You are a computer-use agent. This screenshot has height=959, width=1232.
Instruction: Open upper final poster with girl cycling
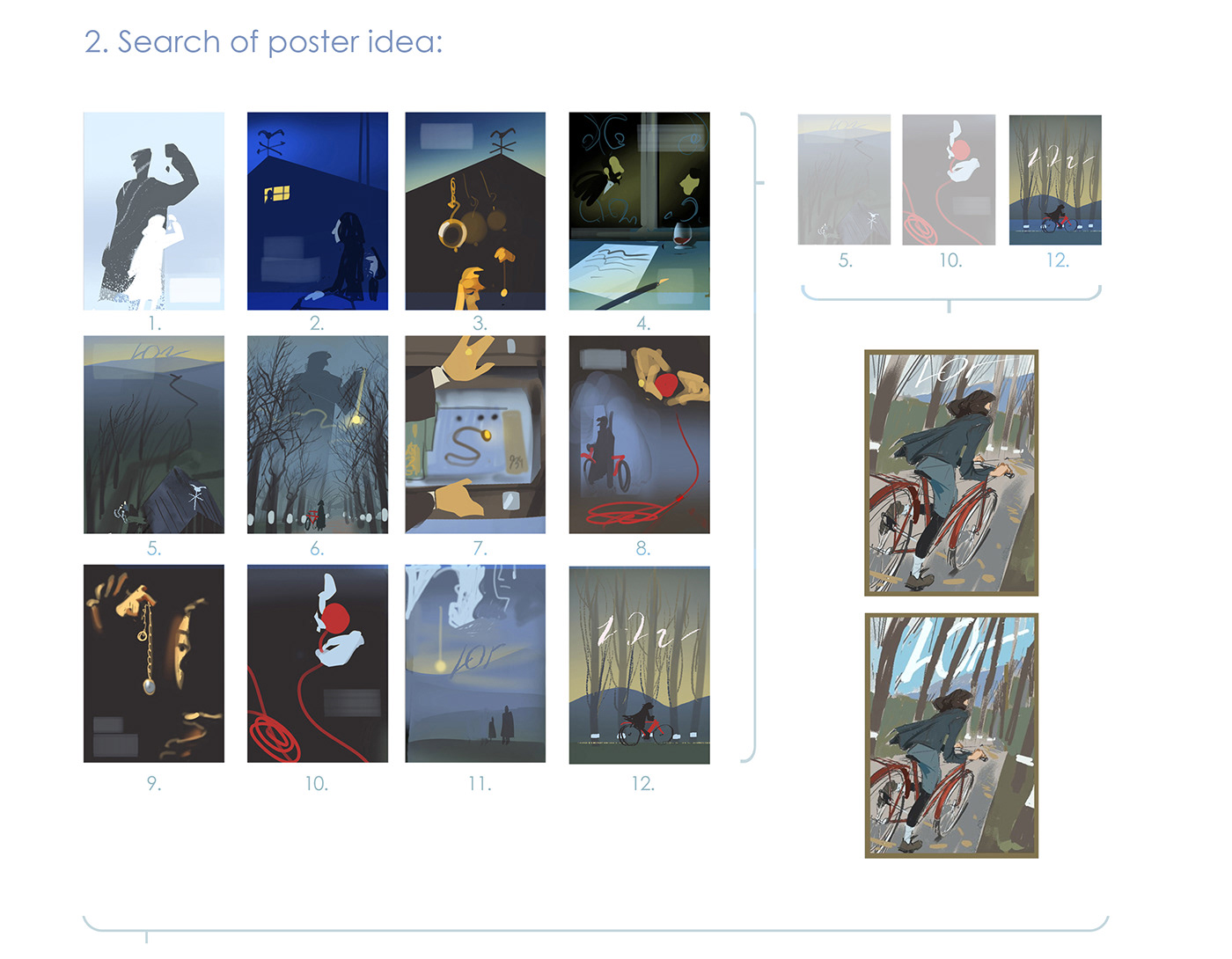pyautogui.click(x=951, y=473)
